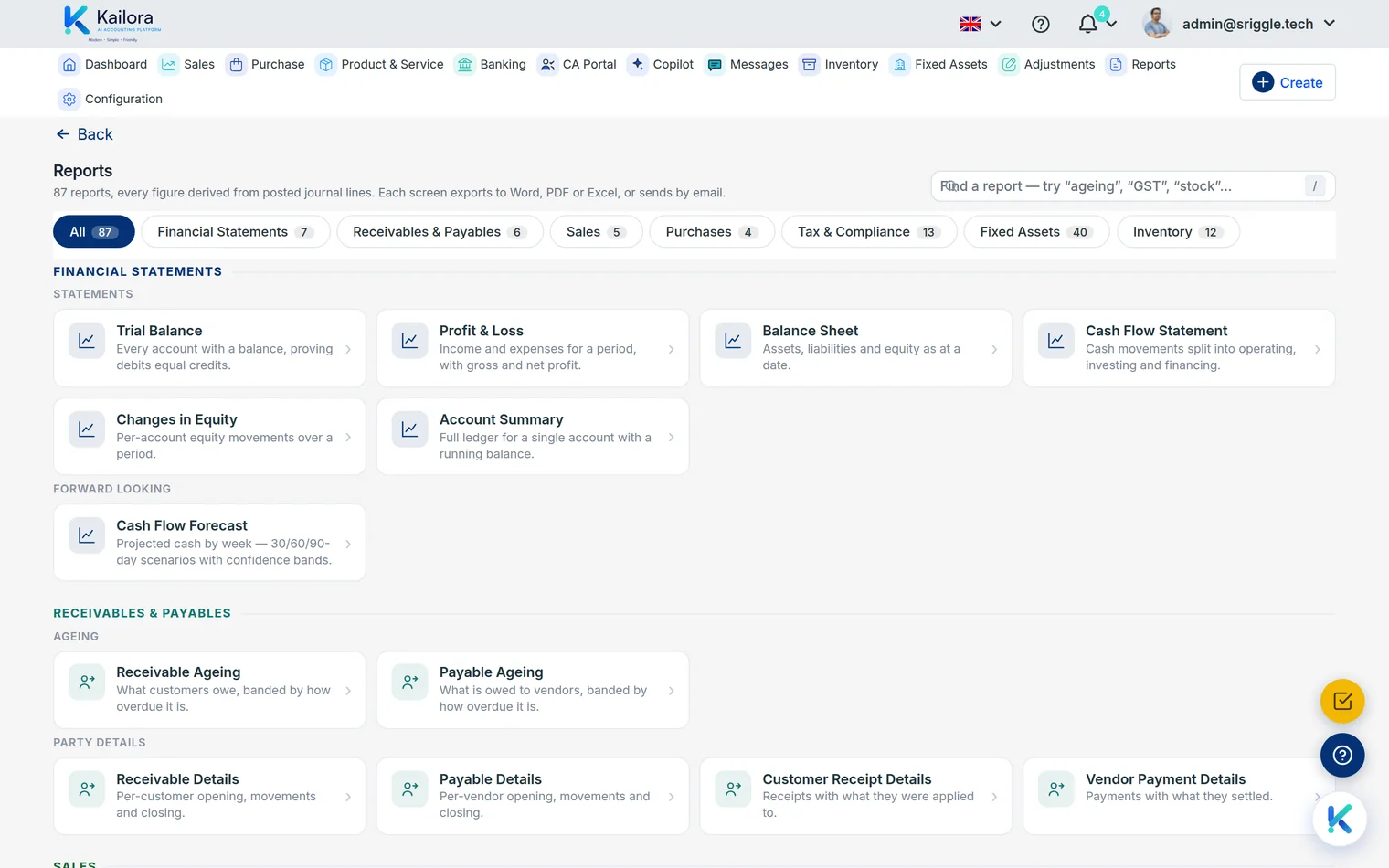
Task: Open the Dashboard menu item
Action: click(x=103, y=64)
